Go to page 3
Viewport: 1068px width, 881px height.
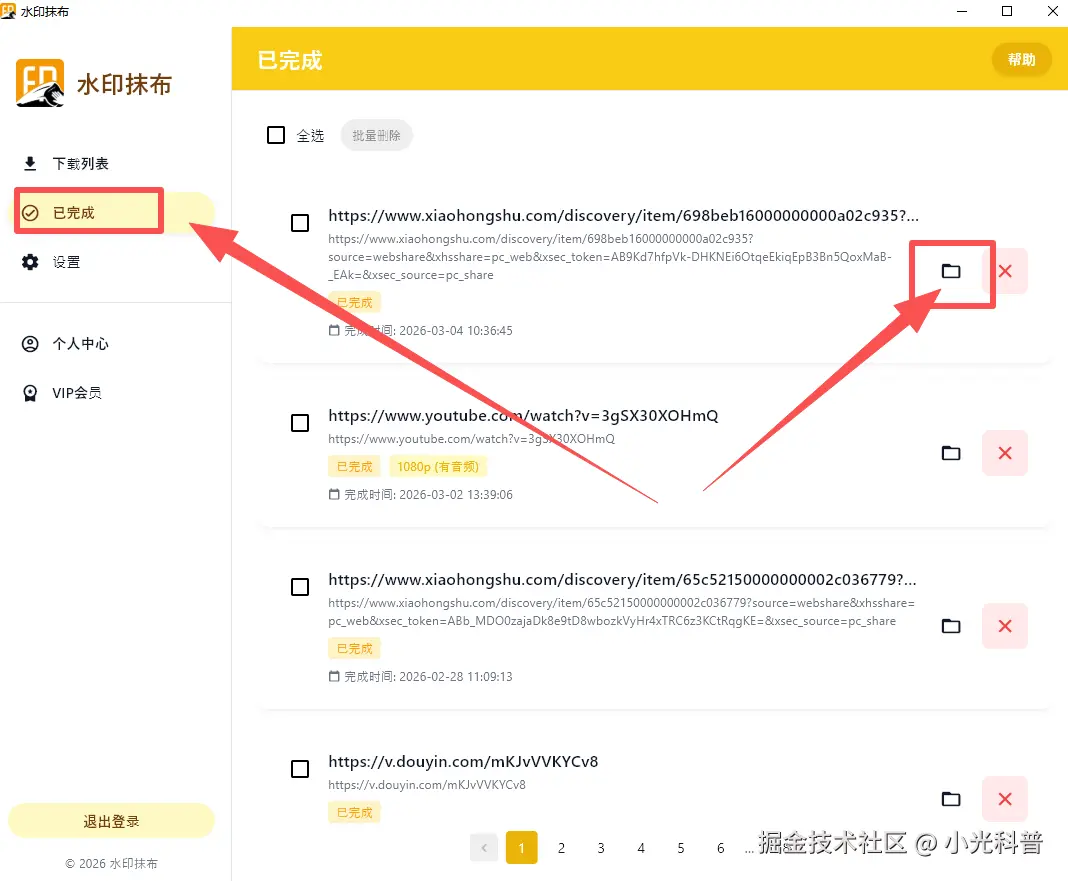(601, 848)
